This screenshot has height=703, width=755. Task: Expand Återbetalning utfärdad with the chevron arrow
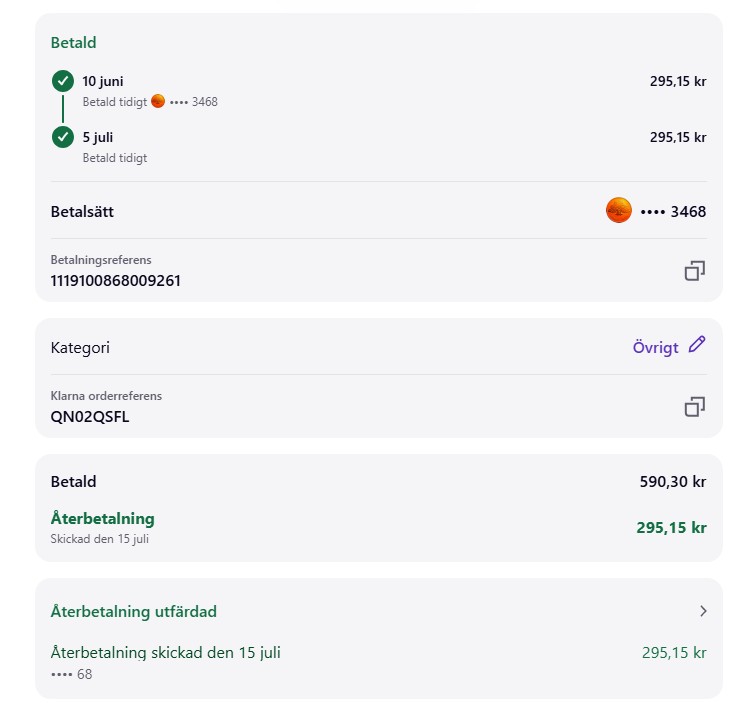[703, 611]
